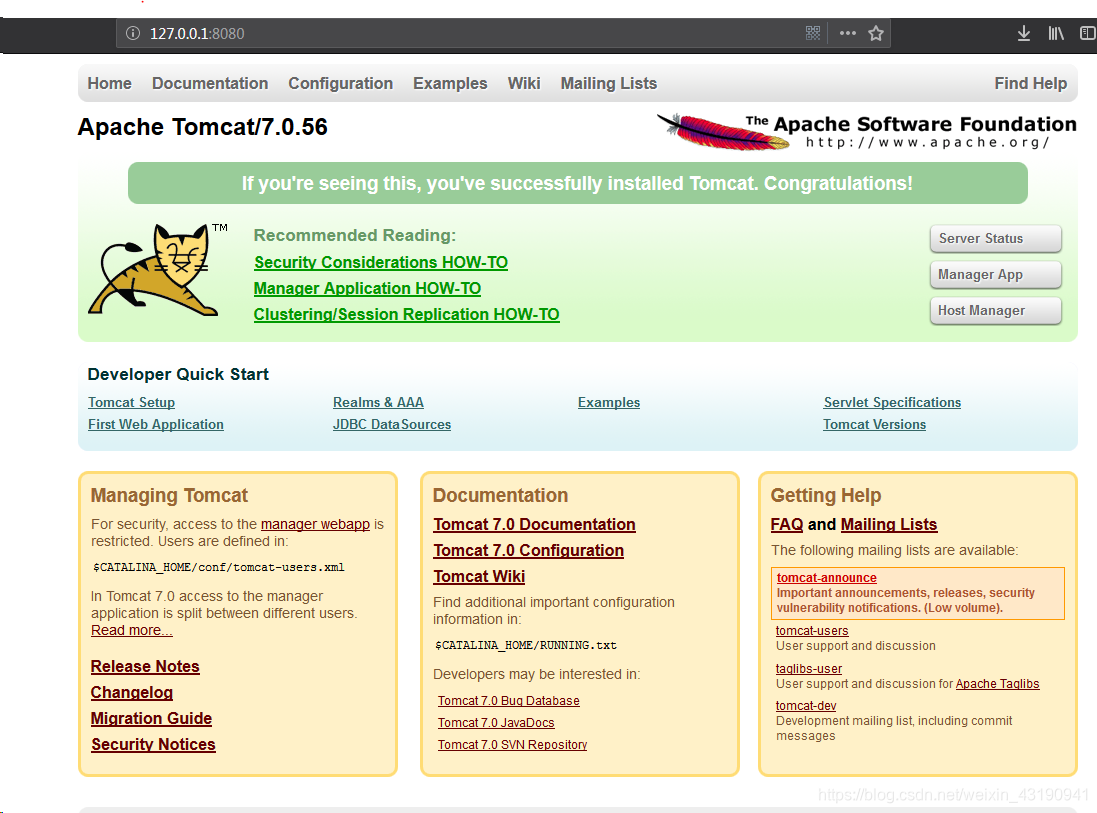Open the Servlet Specifications link
The height and width of the screenshot is (813, 1097).
click(x=892, y=402)
